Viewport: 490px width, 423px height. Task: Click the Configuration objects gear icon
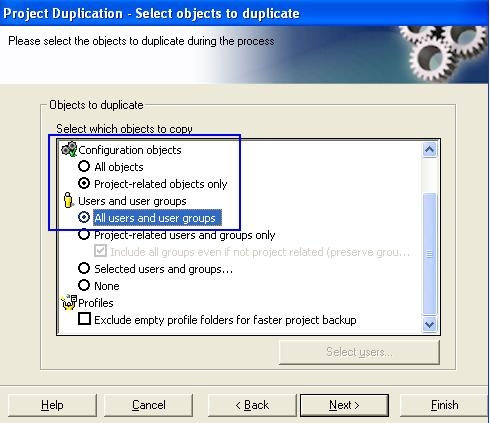tap(69, 149)
